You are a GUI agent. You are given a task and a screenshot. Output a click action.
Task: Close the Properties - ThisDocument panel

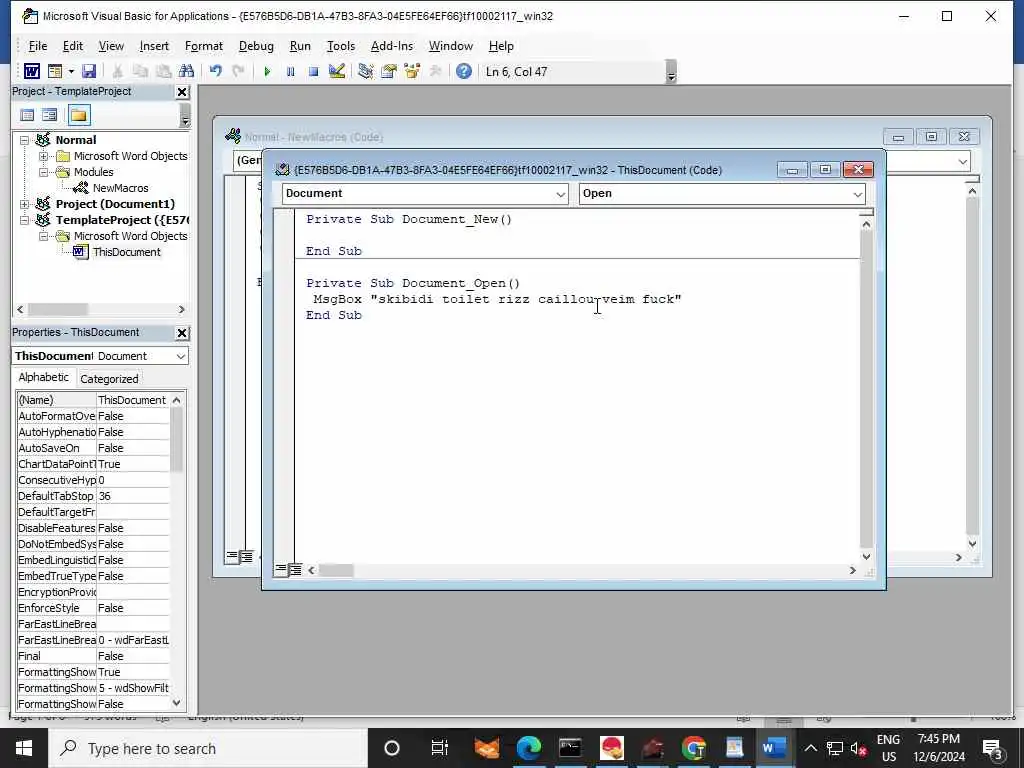pos(182,333)
